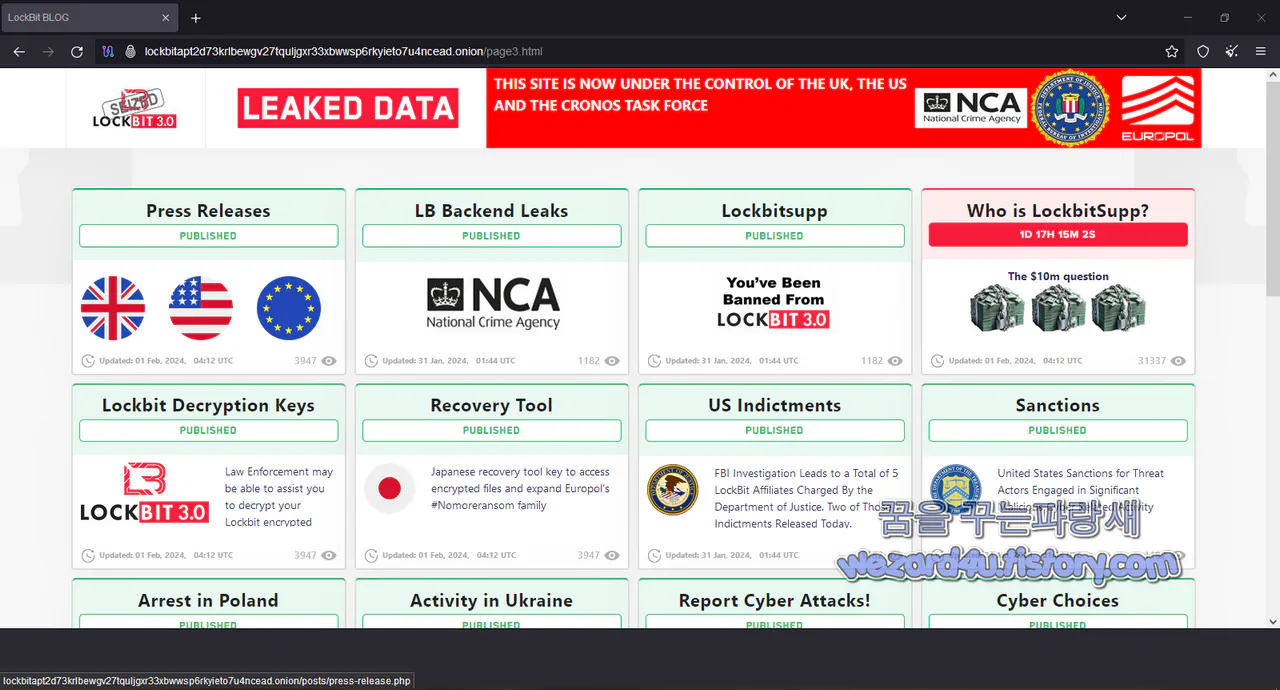Click the clock icon on Press Releases card
The width and height of the screenshot is (1280, 690).
coord(88,361)
